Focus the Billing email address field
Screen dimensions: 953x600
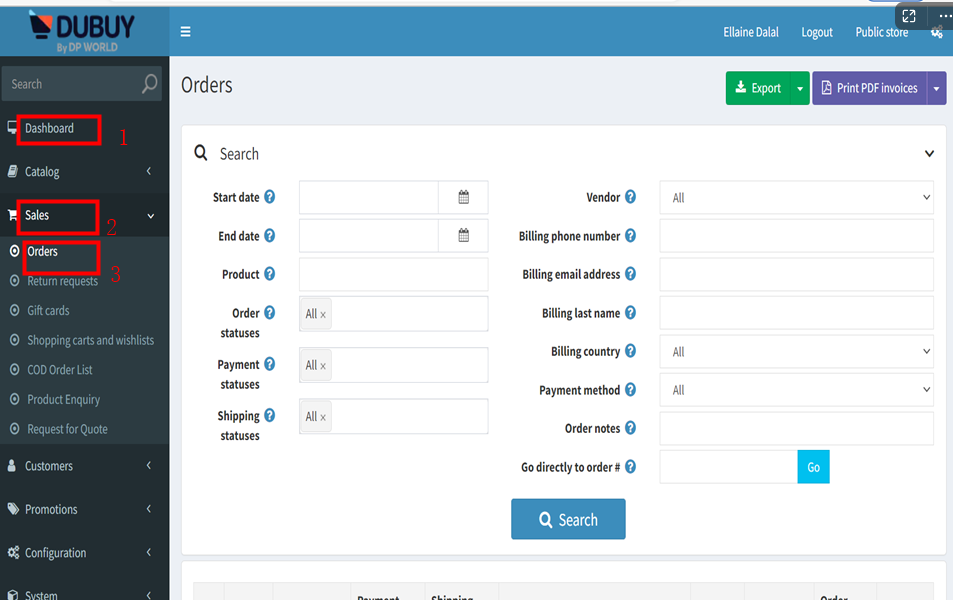796,274
